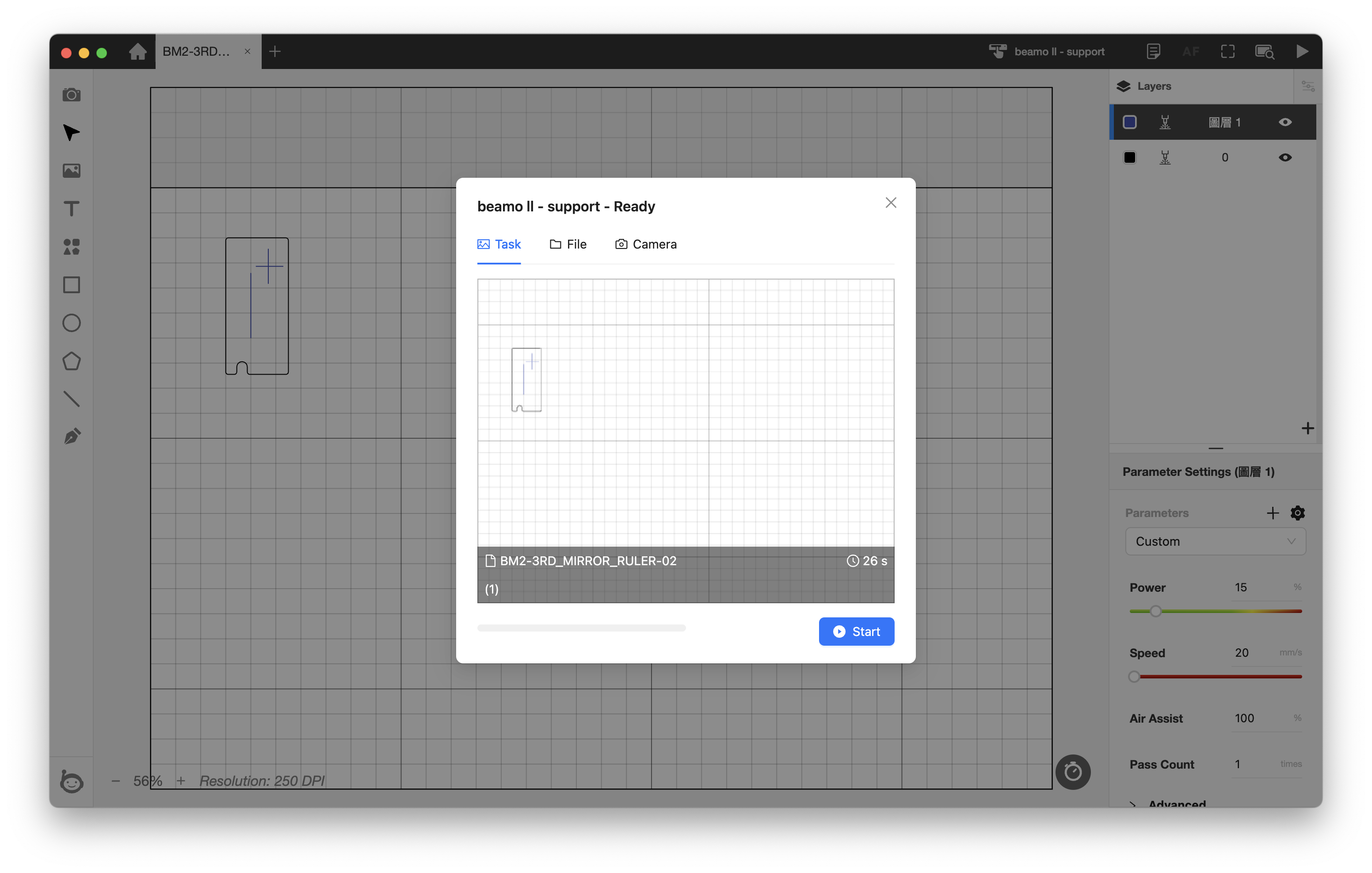This screenshot has width=1372, height=873.
Task: Toggle visibility of layer 0
Action: pos(1285,157)
